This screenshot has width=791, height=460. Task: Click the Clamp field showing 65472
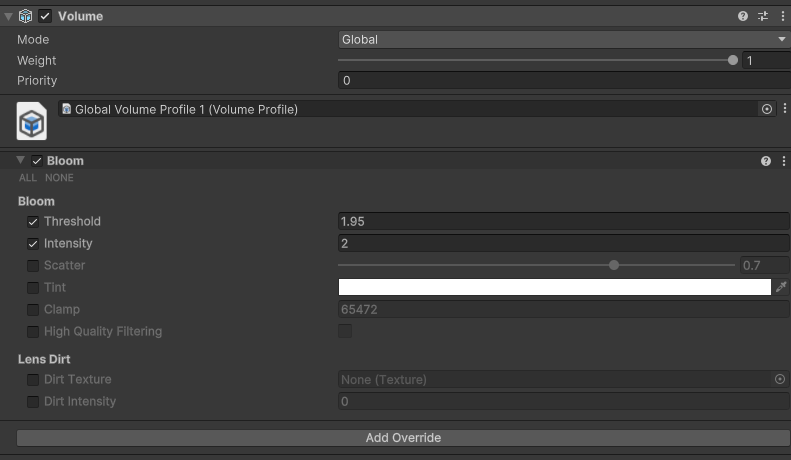coord(563,309)
